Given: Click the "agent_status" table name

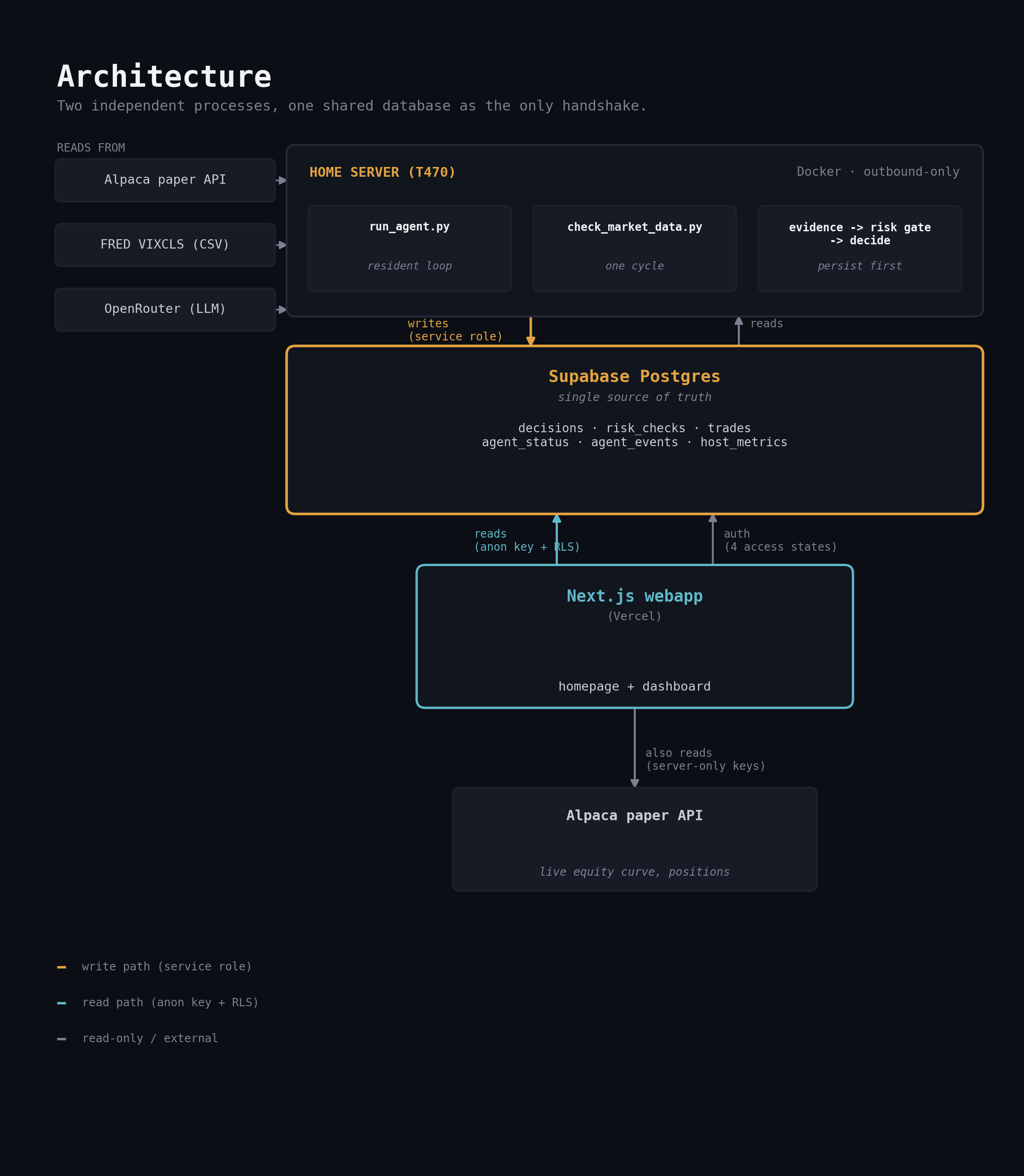Looking at the screenshot, I should point(525,443).
